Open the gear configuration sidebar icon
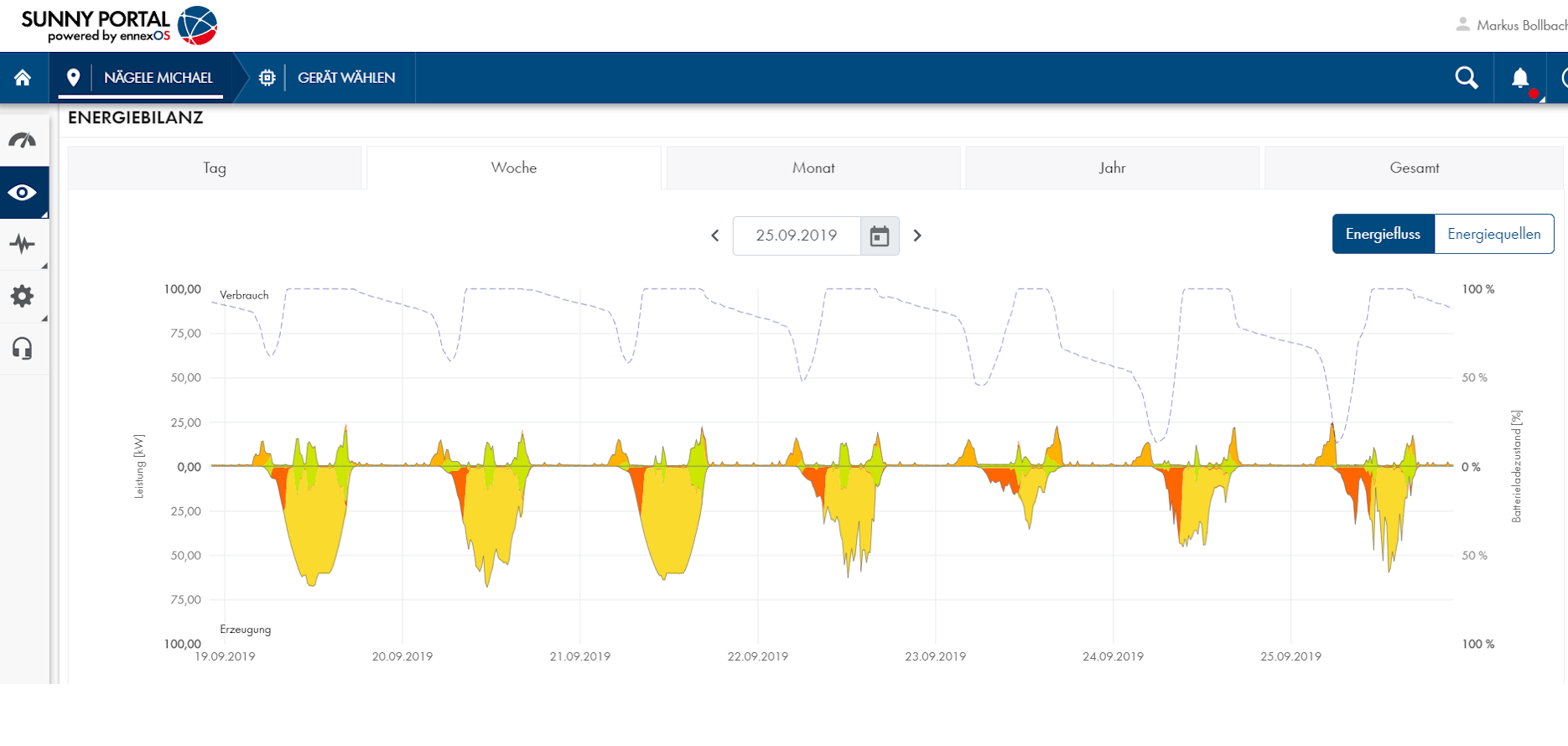Viewport: 1568px width, 746px height. coord(23,296)
